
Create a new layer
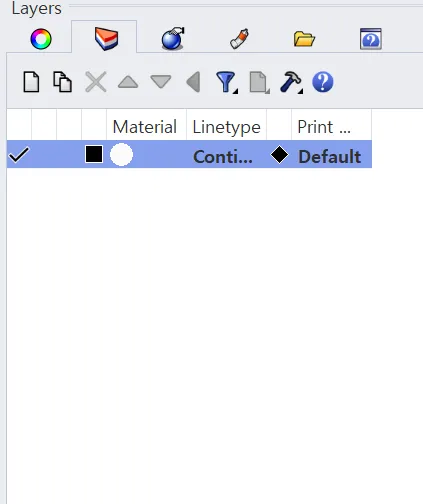(31, 82)
